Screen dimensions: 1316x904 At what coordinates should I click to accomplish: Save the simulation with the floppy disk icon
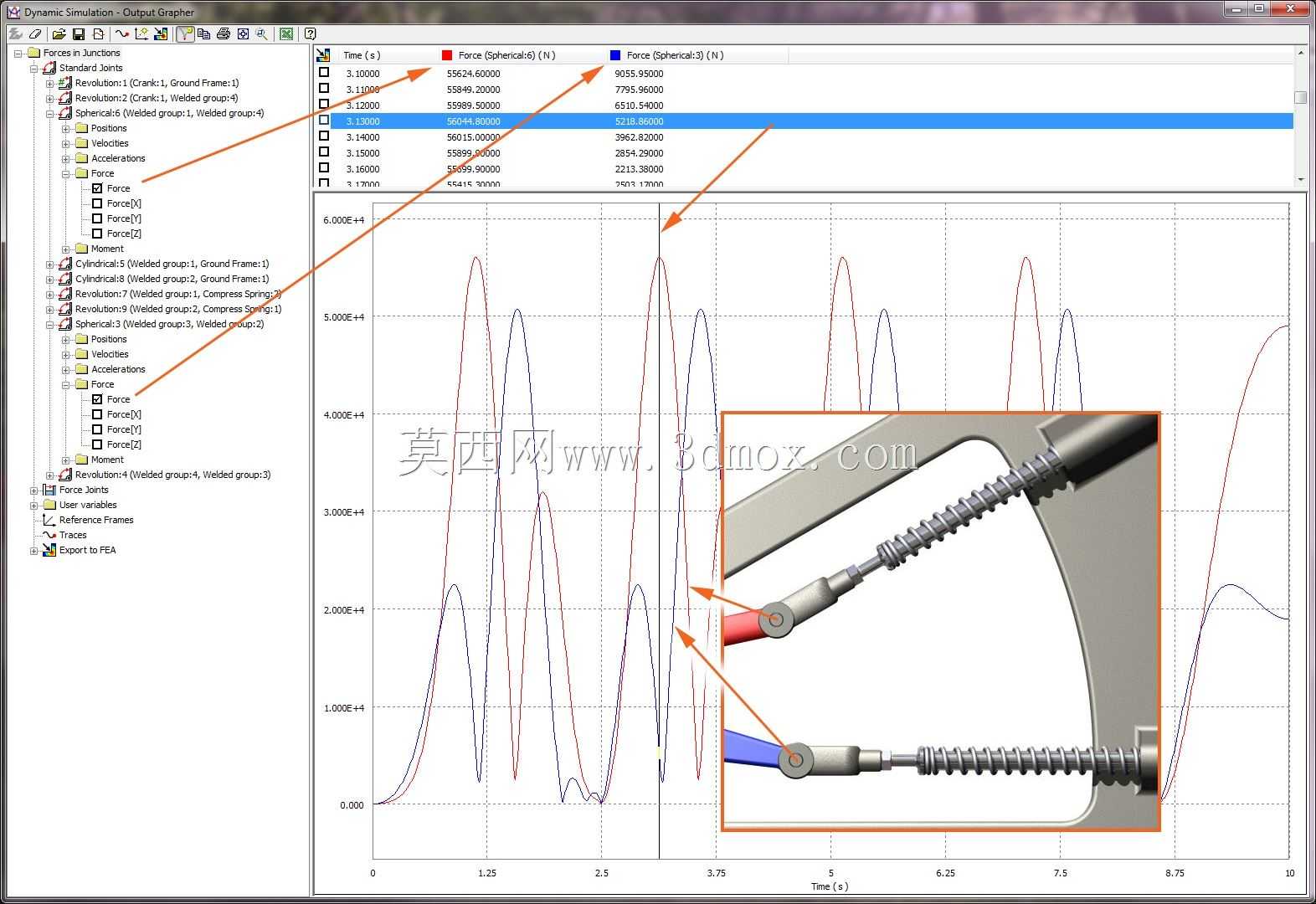(x=79, y=34)
